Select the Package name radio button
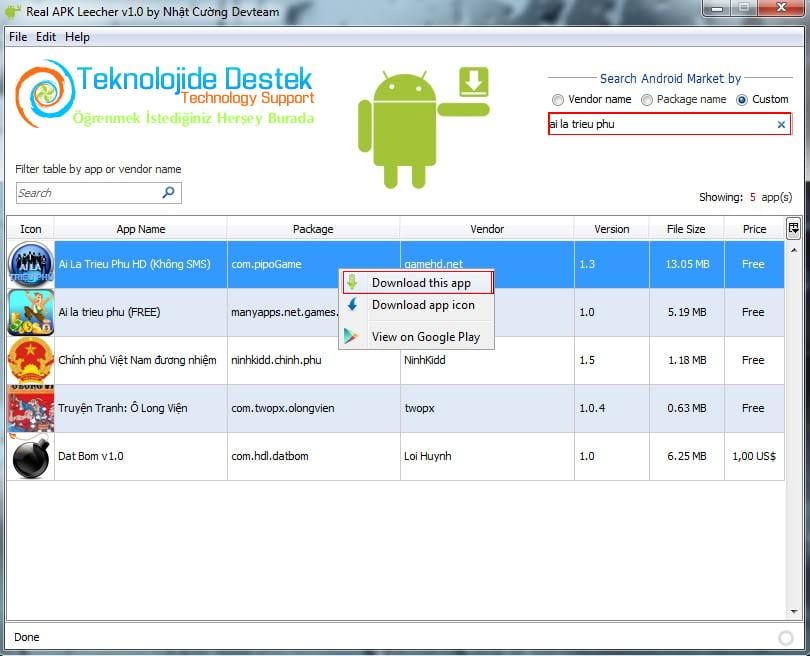This screenshot has width=810, height=656. [x=647, y=100]
